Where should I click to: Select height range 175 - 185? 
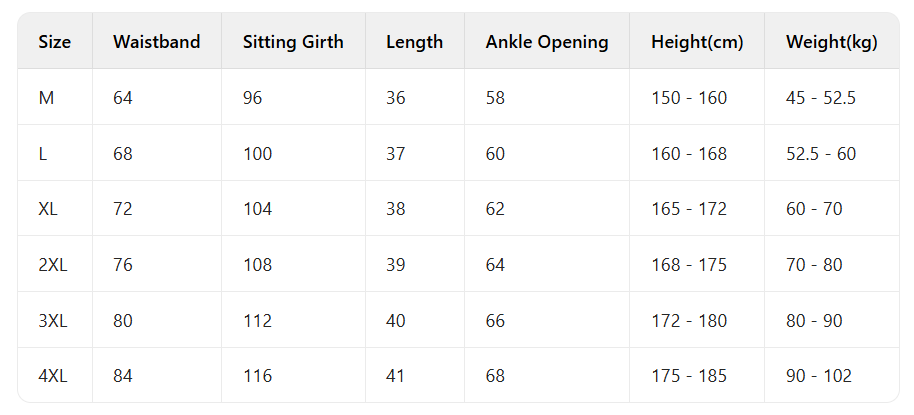pyautogui.click(x=689, y=376)
